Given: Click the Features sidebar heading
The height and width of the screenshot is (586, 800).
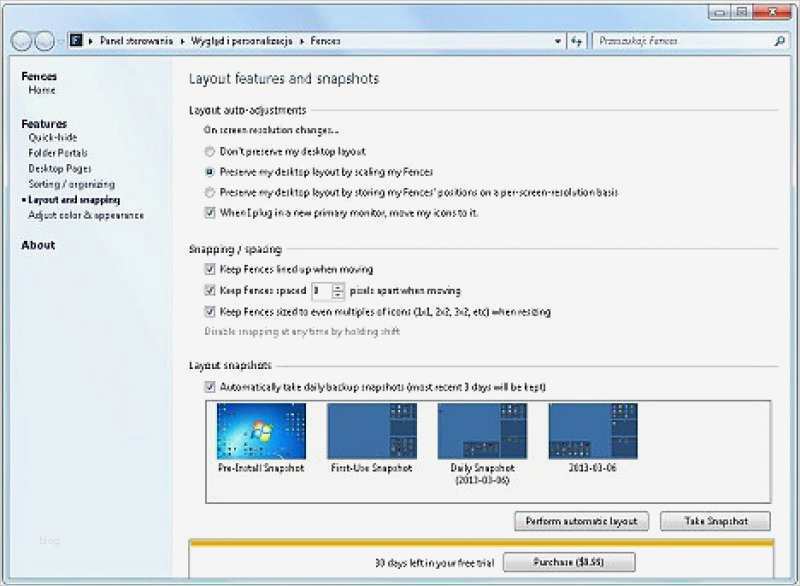Looking at the screenshot, I should tap(44, 124).
